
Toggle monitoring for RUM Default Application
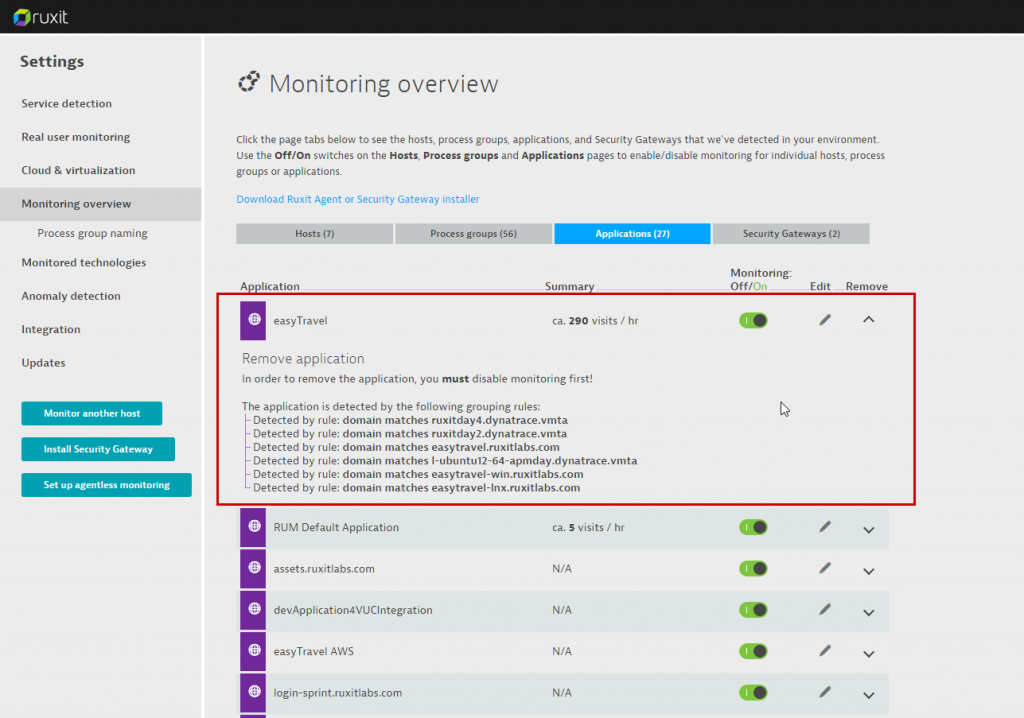pyautogui.click(x=753, y=527)
